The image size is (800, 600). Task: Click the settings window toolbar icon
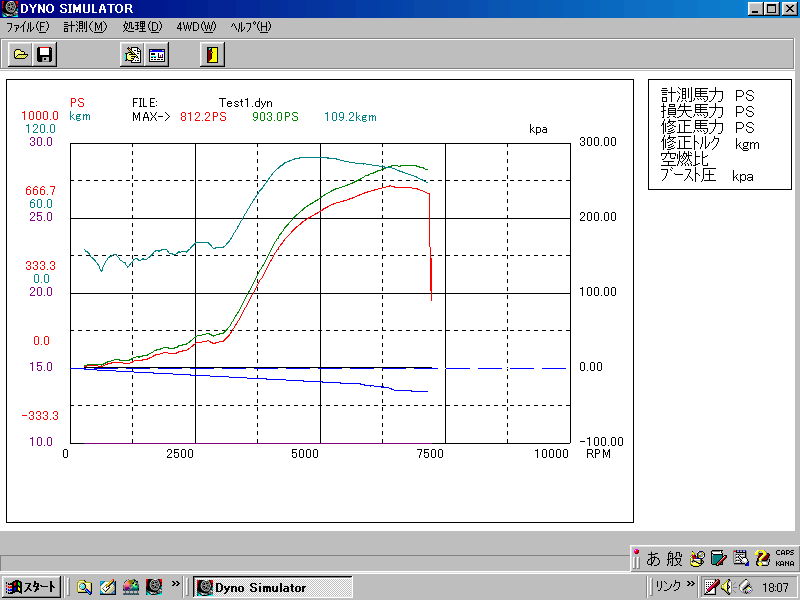(157, 55)
